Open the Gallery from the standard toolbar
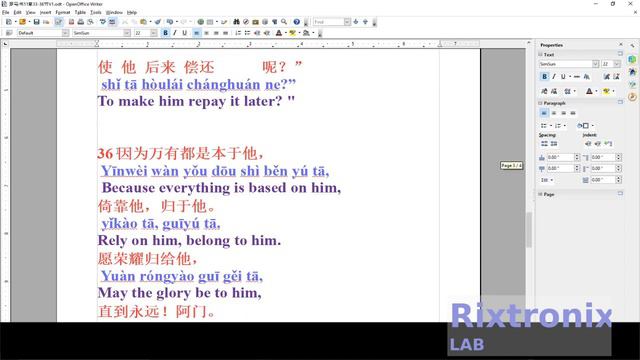Viewport: 640px width, 360px height. (x=255, y=22)
